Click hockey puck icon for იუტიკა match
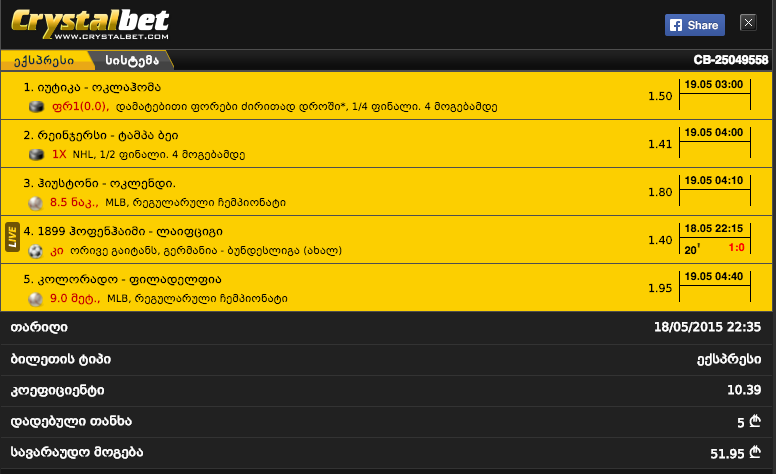The width and height of the screenshot is (776, 474). tap(36, 106)
